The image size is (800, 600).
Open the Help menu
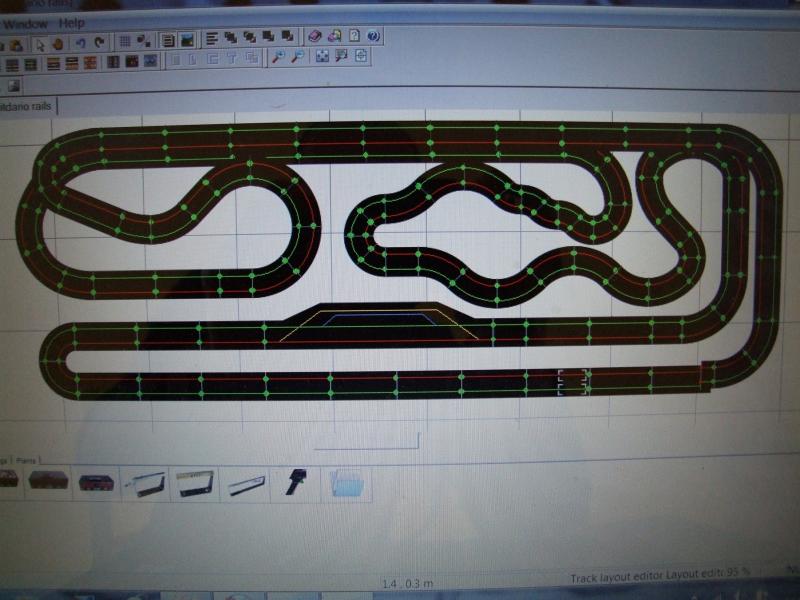tap(71, 22)
